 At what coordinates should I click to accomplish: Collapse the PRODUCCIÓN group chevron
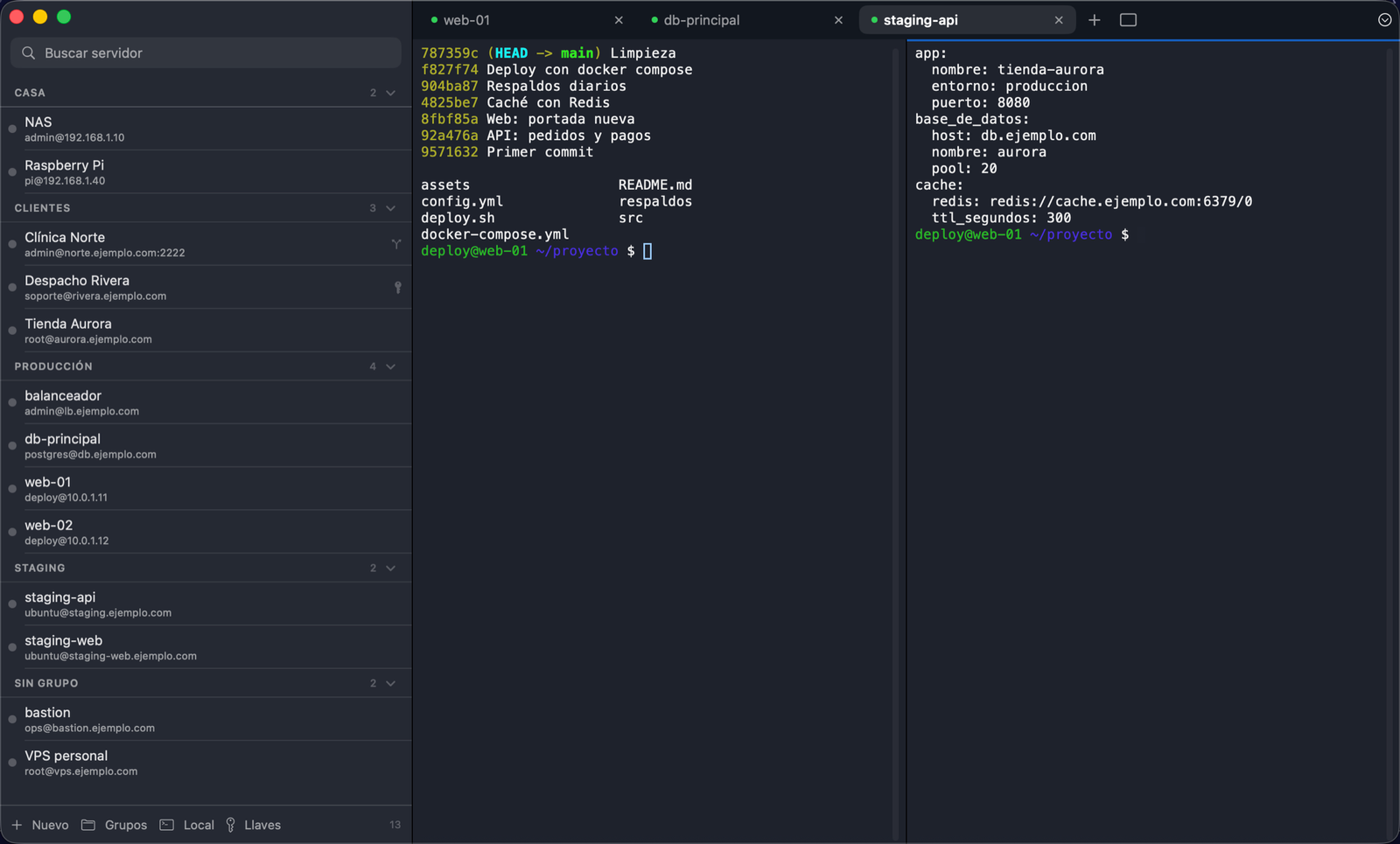point(391,366)
